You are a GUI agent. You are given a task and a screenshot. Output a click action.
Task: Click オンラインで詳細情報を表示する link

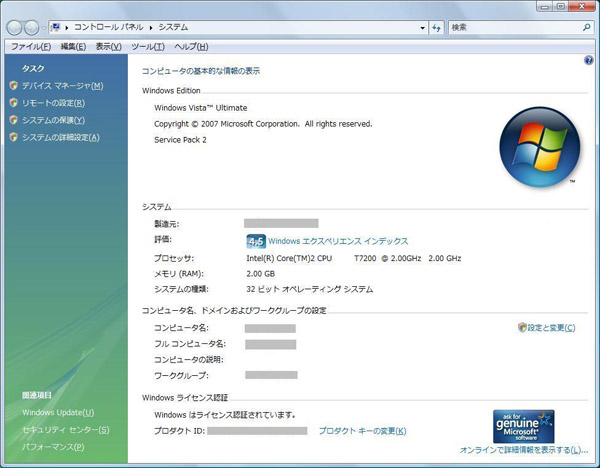(x=523, y=450)
